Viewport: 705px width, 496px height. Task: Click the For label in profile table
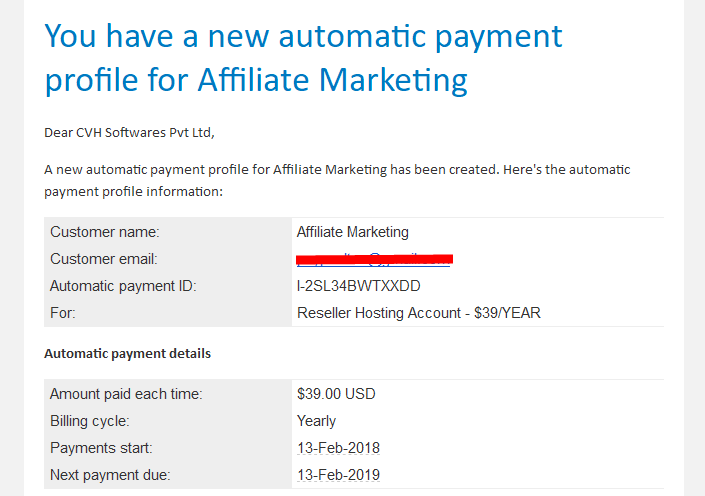(x=62, y=313)
